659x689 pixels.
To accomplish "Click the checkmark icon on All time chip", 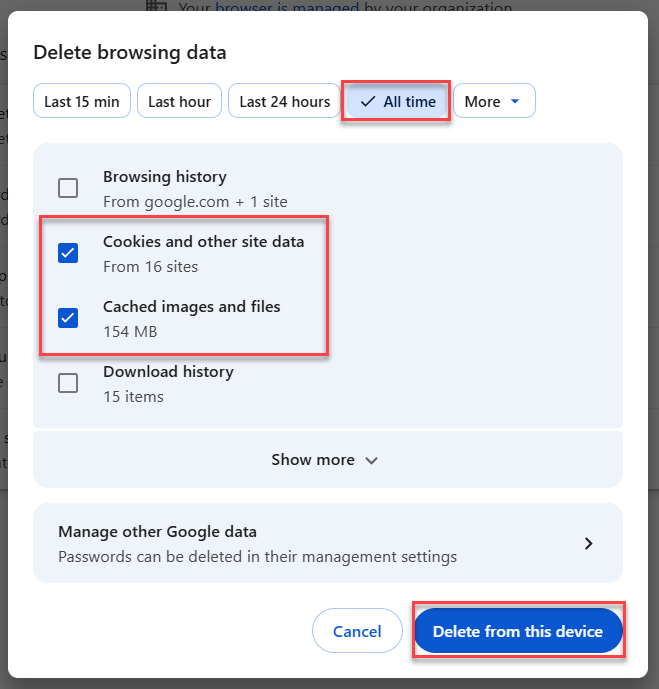I will coord(367,102).
